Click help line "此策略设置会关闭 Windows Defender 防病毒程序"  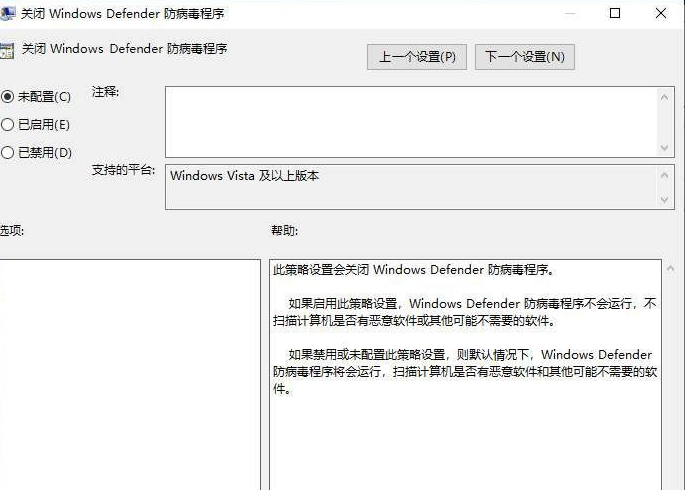pyautogui.click(x=414, y=269)
